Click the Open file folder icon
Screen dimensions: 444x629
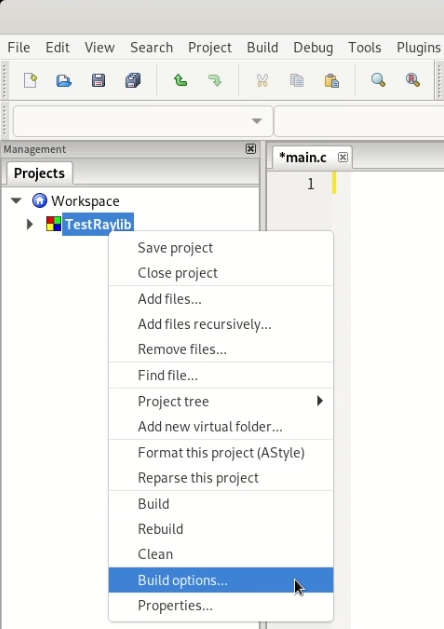pyautogui.click(x=64, y=81)
